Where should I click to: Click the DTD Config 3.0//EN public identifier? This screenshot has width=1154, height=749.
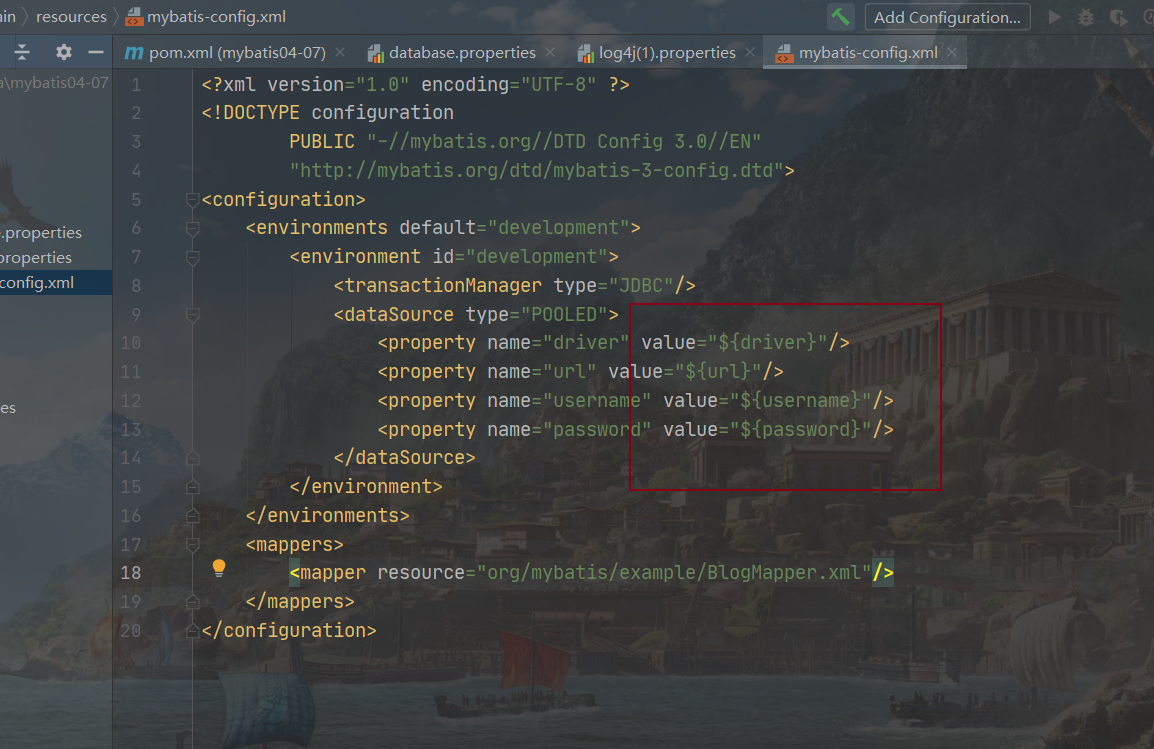click(x=564, y=141)
